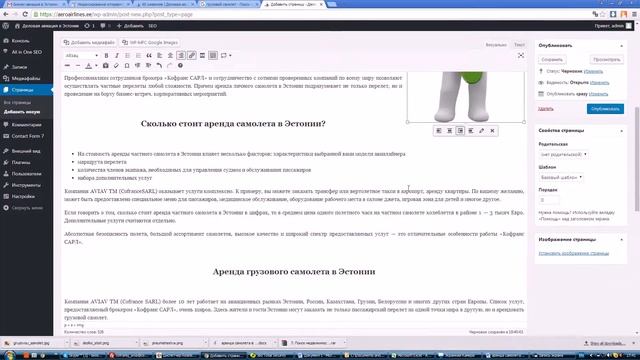
Task: Open keyboard shortcuts help icon
Action: click(180, 66)
